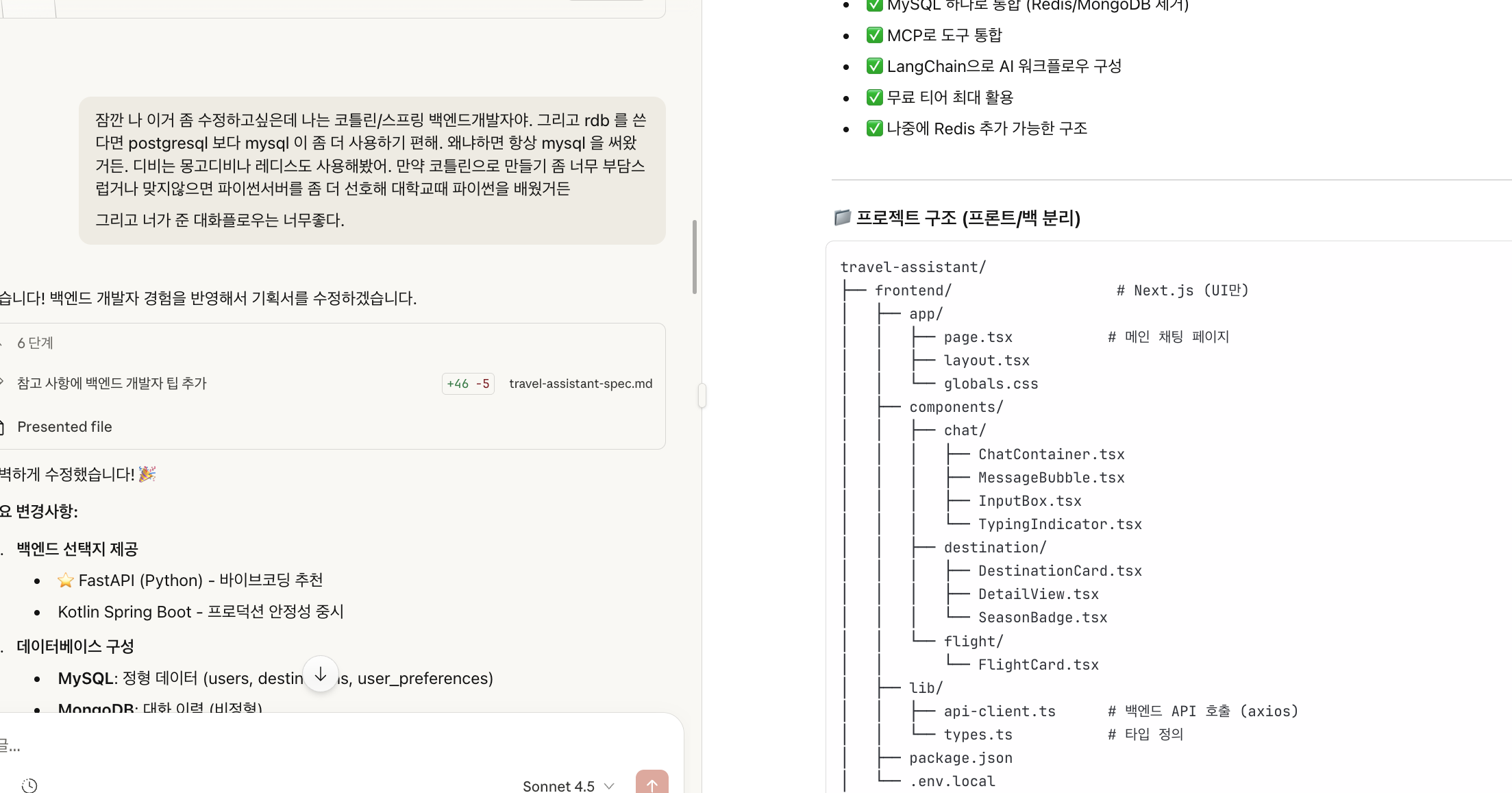Click the green checkmark next to MCP로 도구 통합

click(x=874, y=35)
